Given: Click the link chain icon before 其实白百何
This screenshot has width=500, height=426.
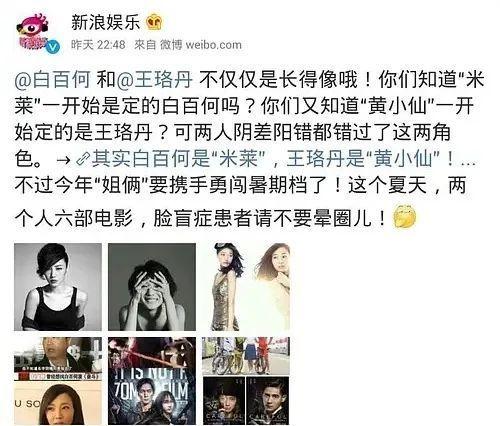Looking at the screenshot, I should click(x=82, y=160).
